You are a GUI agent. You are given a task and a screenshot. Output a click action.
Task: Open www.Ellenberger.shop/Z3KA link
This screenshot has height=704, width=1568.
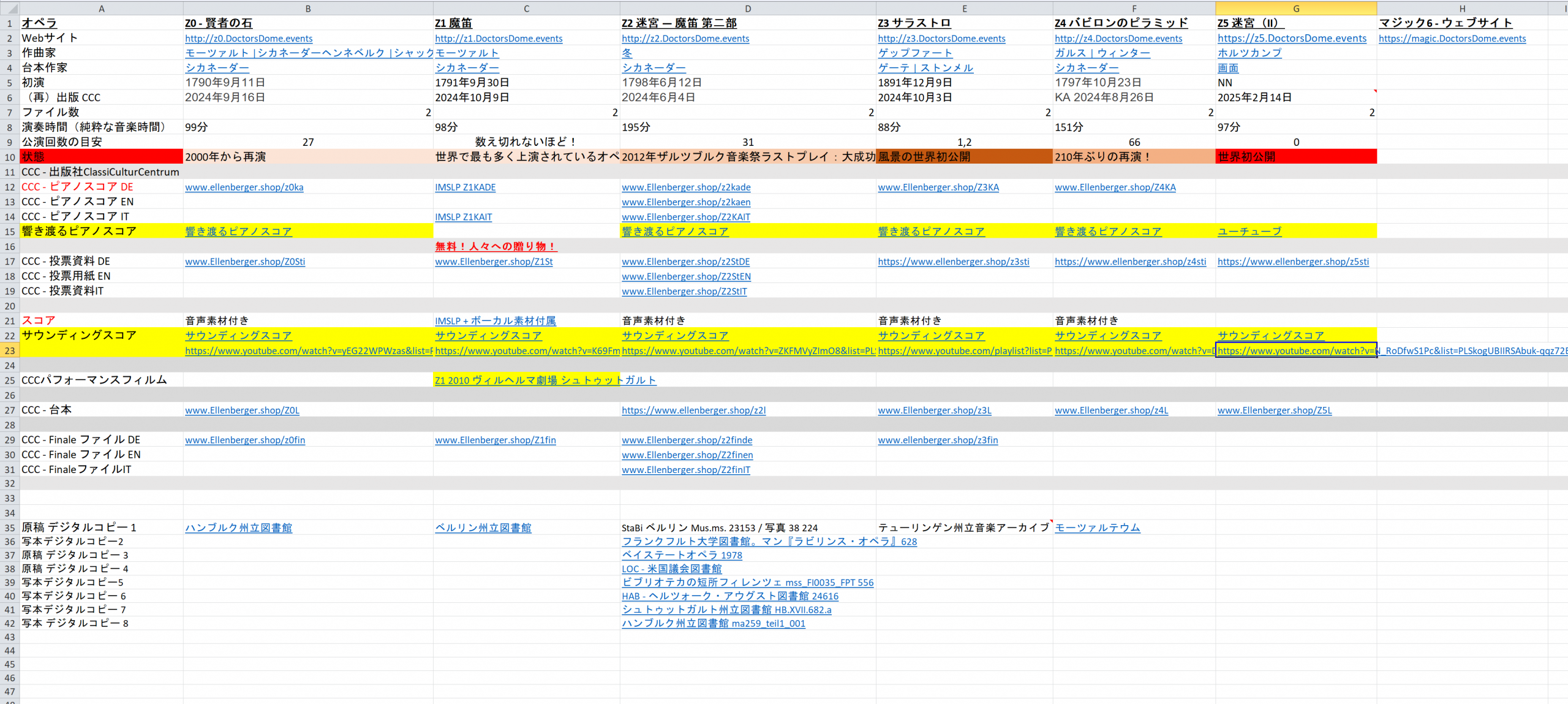point(938,187)
